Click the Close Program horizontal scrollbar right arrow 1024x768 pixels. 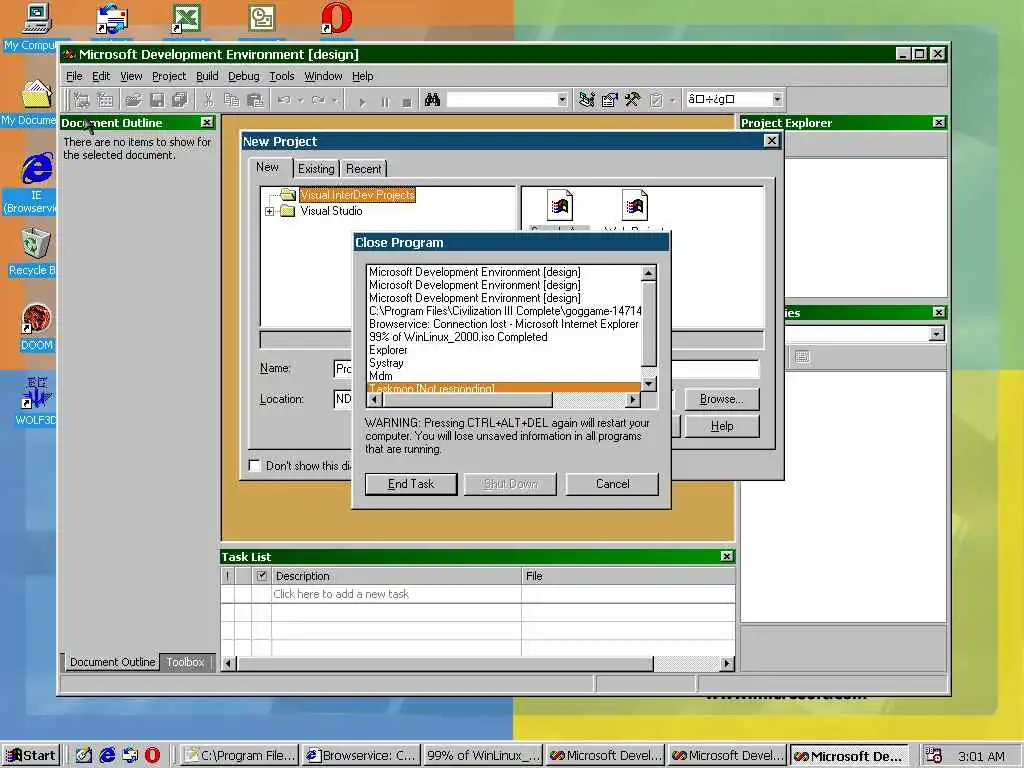coord(632,400)
